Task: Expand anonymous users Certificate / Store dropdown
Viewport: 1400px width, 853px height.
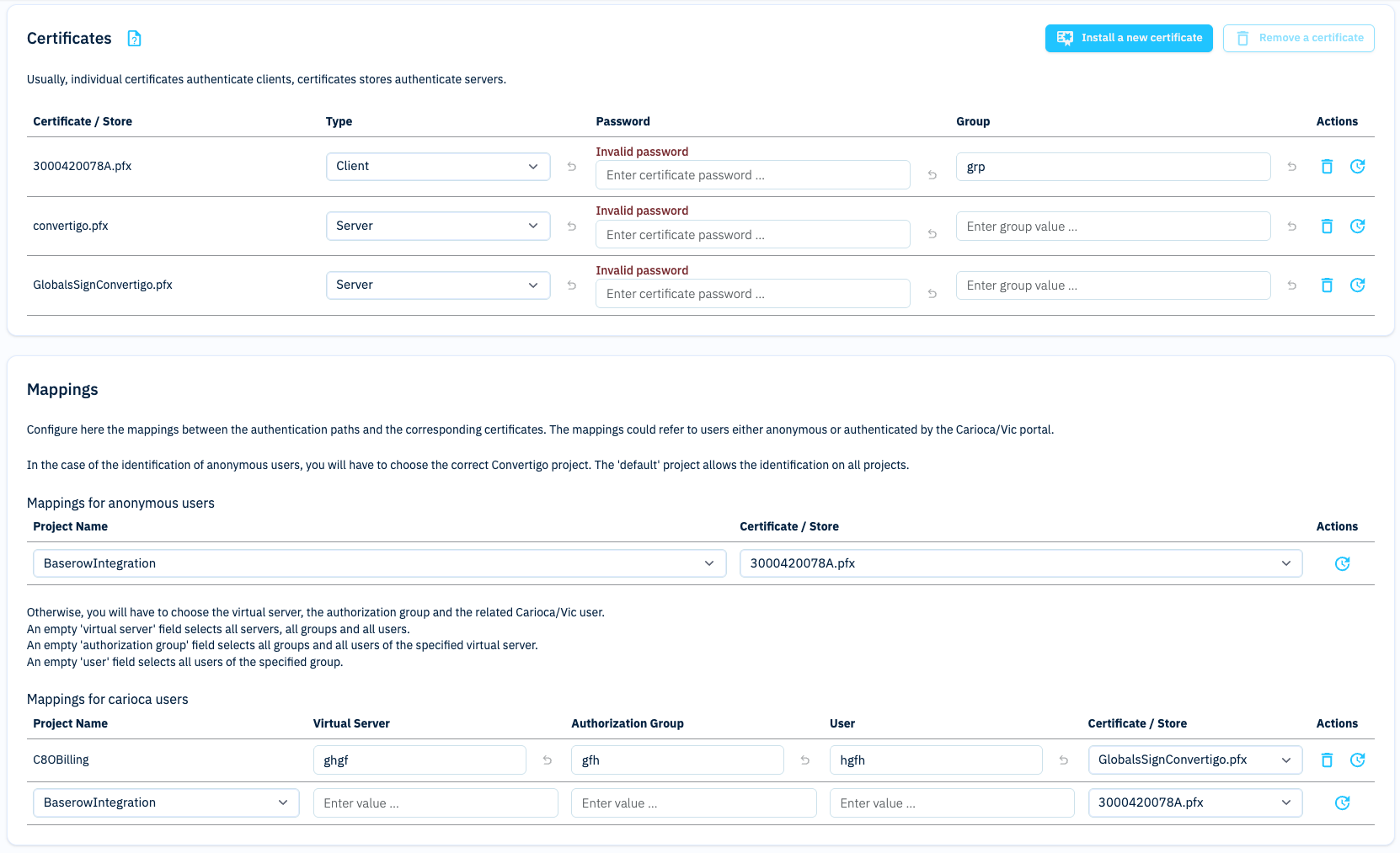Action: click(x=1020, y=563)
